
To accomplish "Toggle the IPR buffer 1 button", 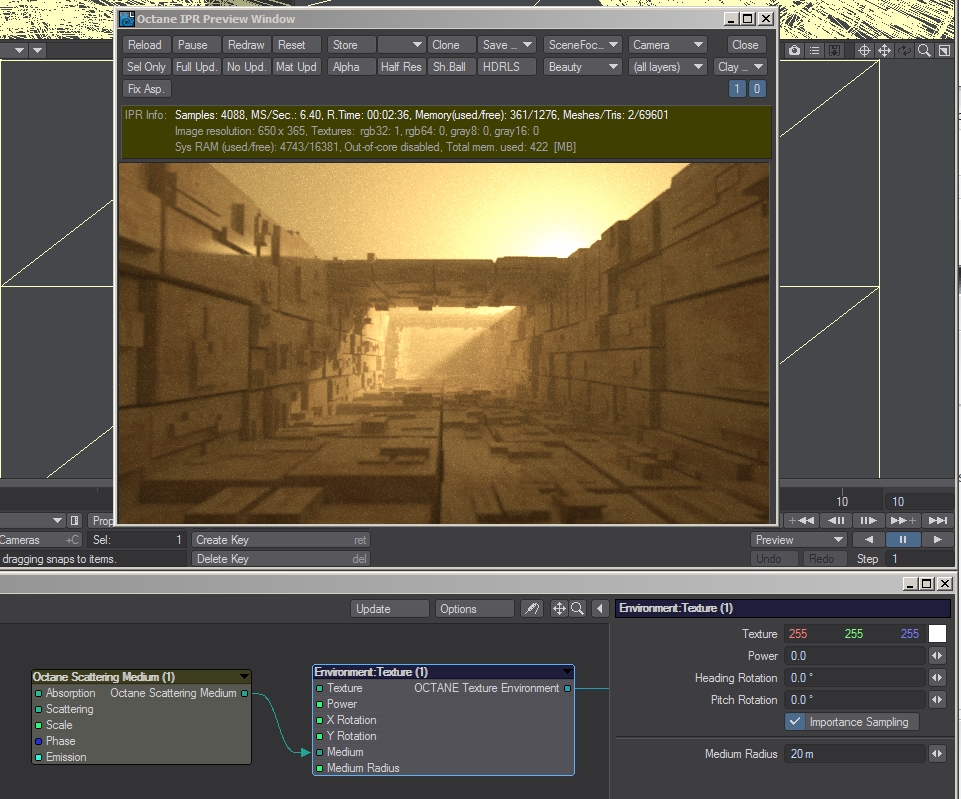I will pos(737,89).
